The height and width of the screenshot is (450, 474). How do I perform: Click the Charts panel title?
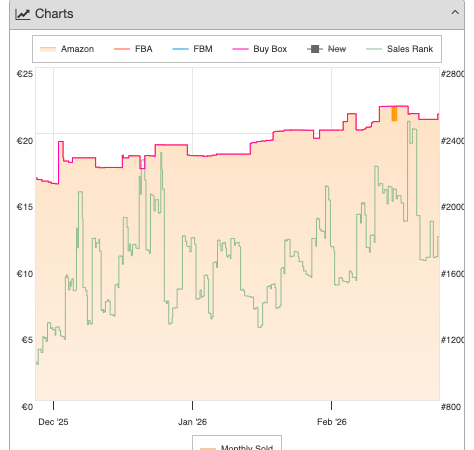click(x=54, y=14)
